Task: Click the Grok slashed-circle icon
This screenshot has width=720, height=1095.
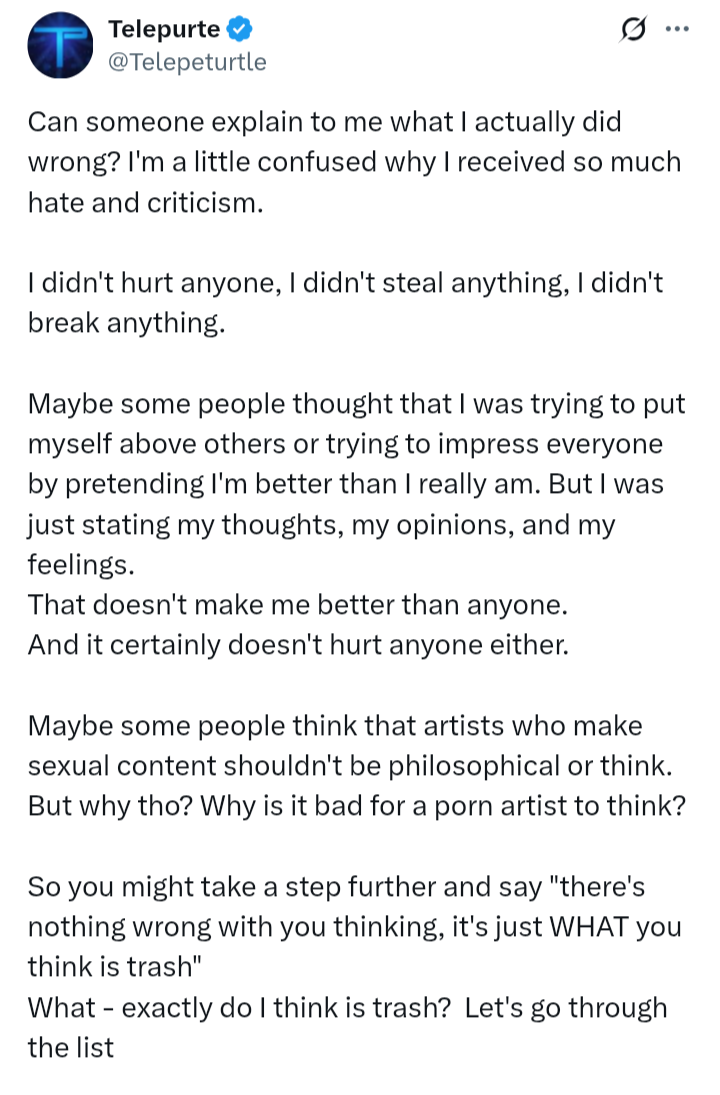Action: pos(633,30)
